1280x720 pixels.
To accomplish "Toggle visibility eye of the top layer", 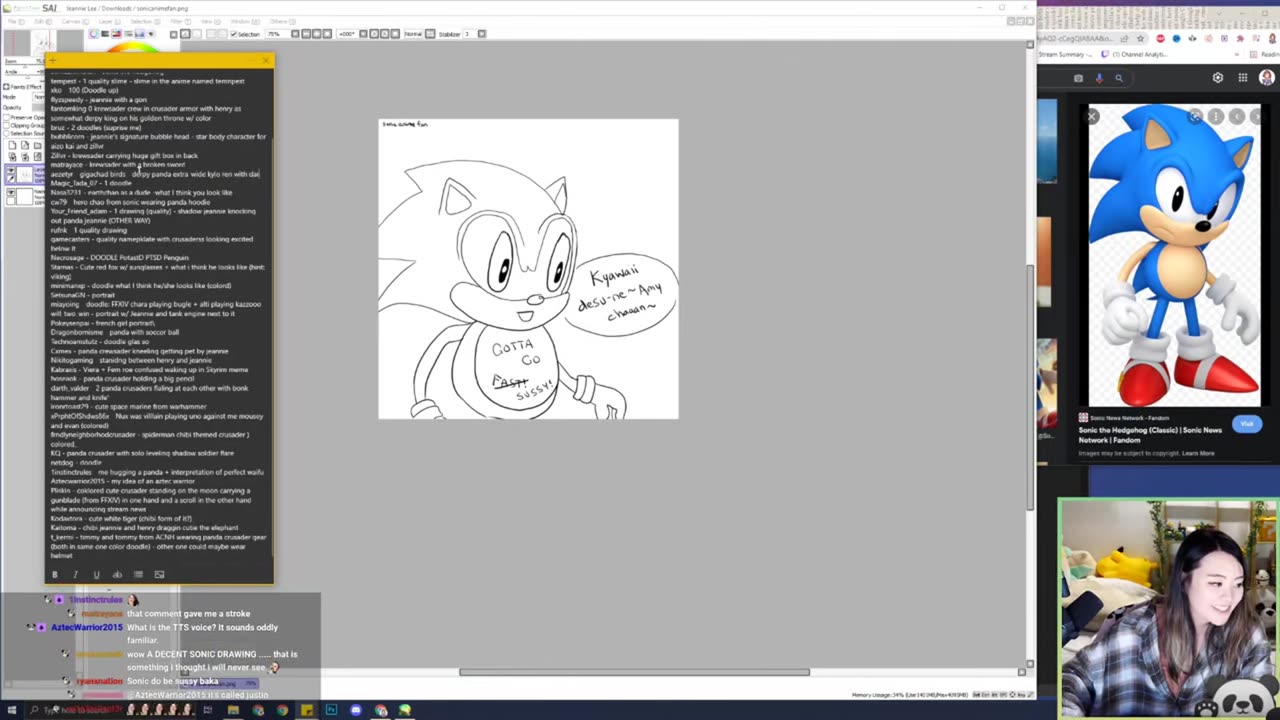I will point(10,170).
